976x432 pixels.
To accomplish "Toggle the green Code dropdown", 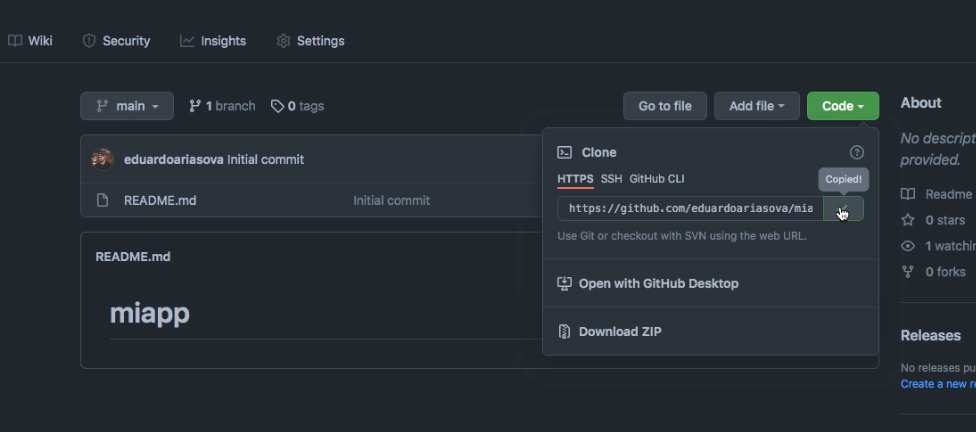I will (843, 106).
